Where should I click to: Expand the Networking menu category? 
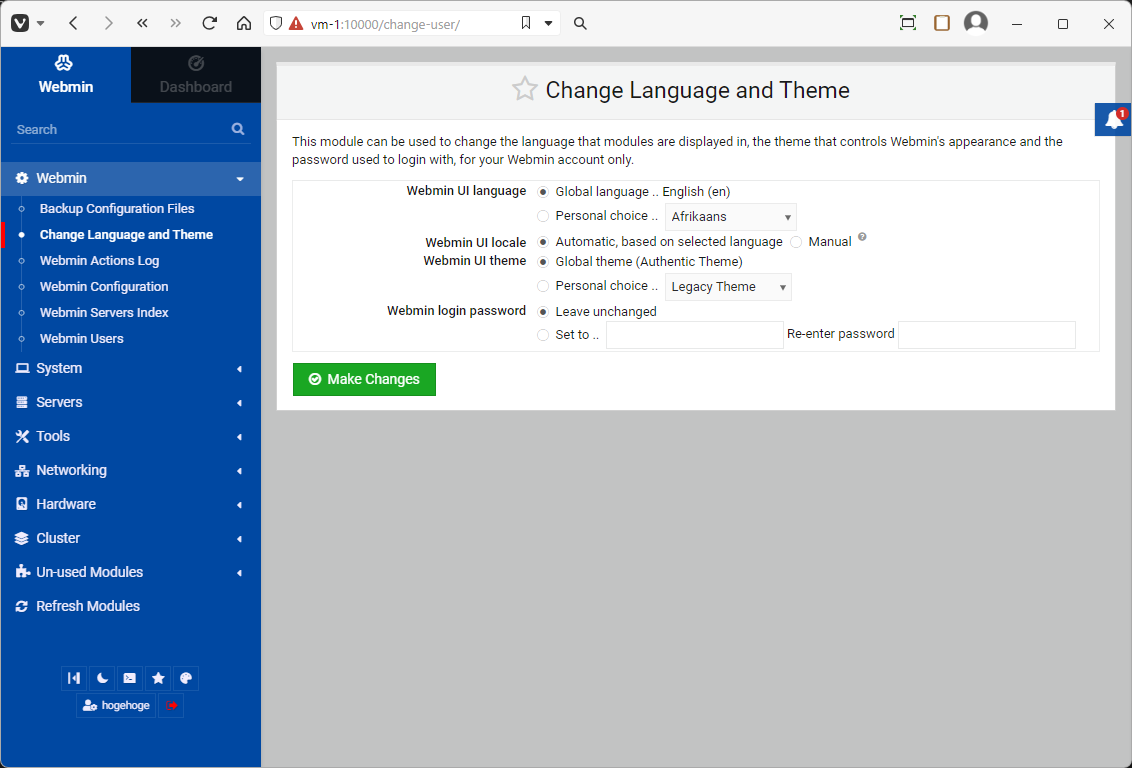[x=131, y=470]
